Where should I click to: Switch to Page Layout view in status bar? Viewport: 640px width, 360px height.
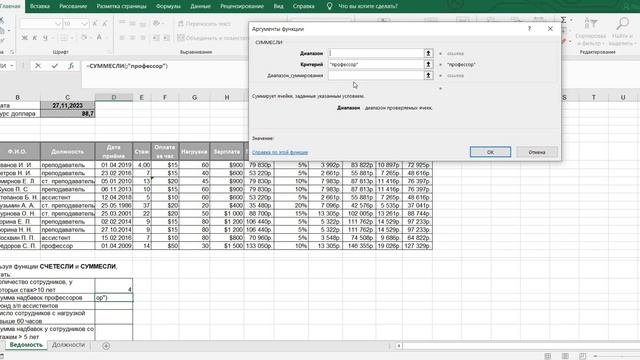click(565, 356)
